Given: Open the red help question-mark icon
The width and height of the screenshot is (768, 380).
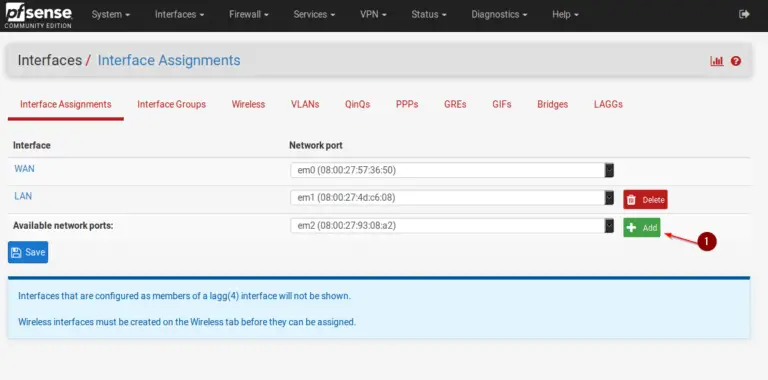Looking at the screenshot, I should tap(736, 61).
